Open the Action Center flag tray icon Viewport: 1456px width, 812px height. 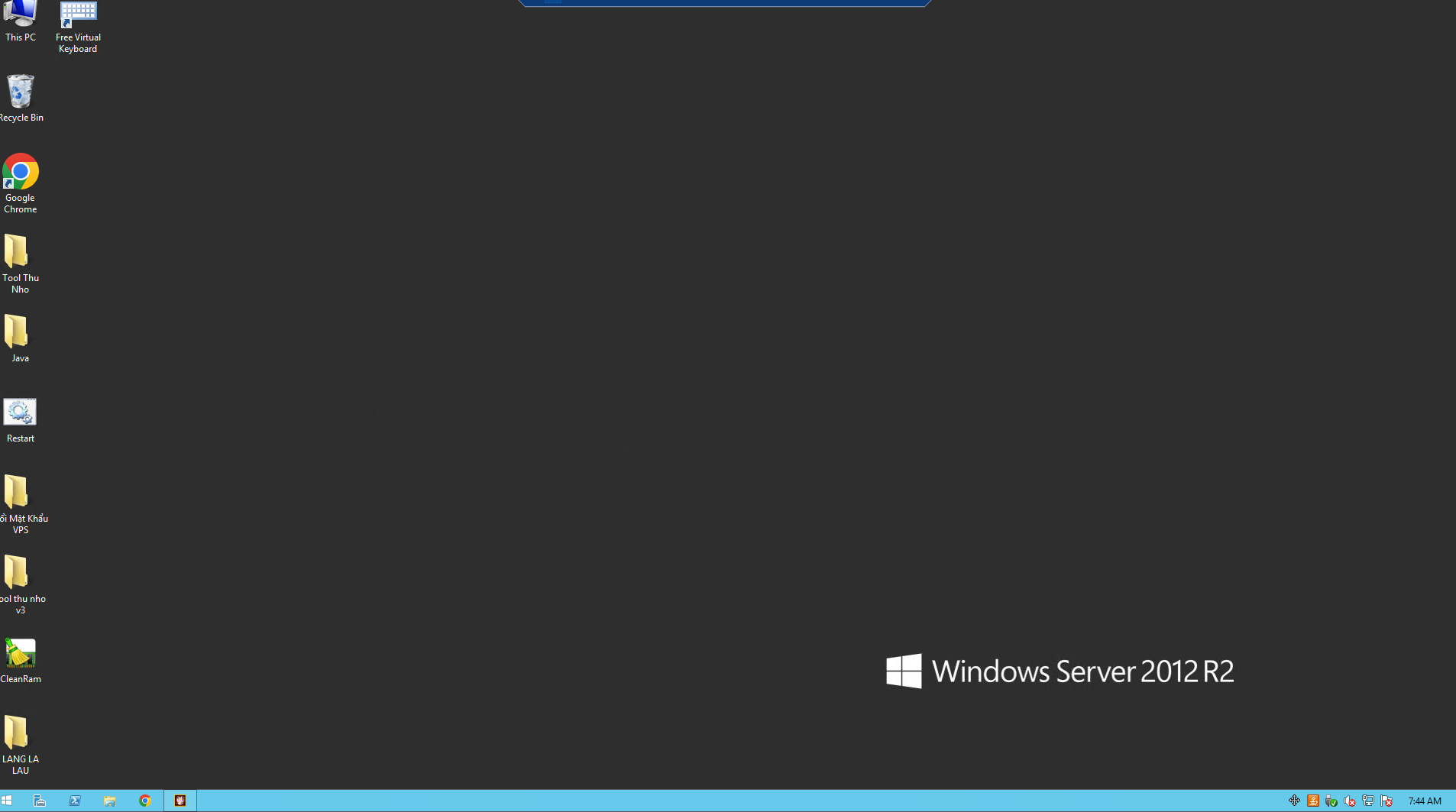pos(1386,801)
